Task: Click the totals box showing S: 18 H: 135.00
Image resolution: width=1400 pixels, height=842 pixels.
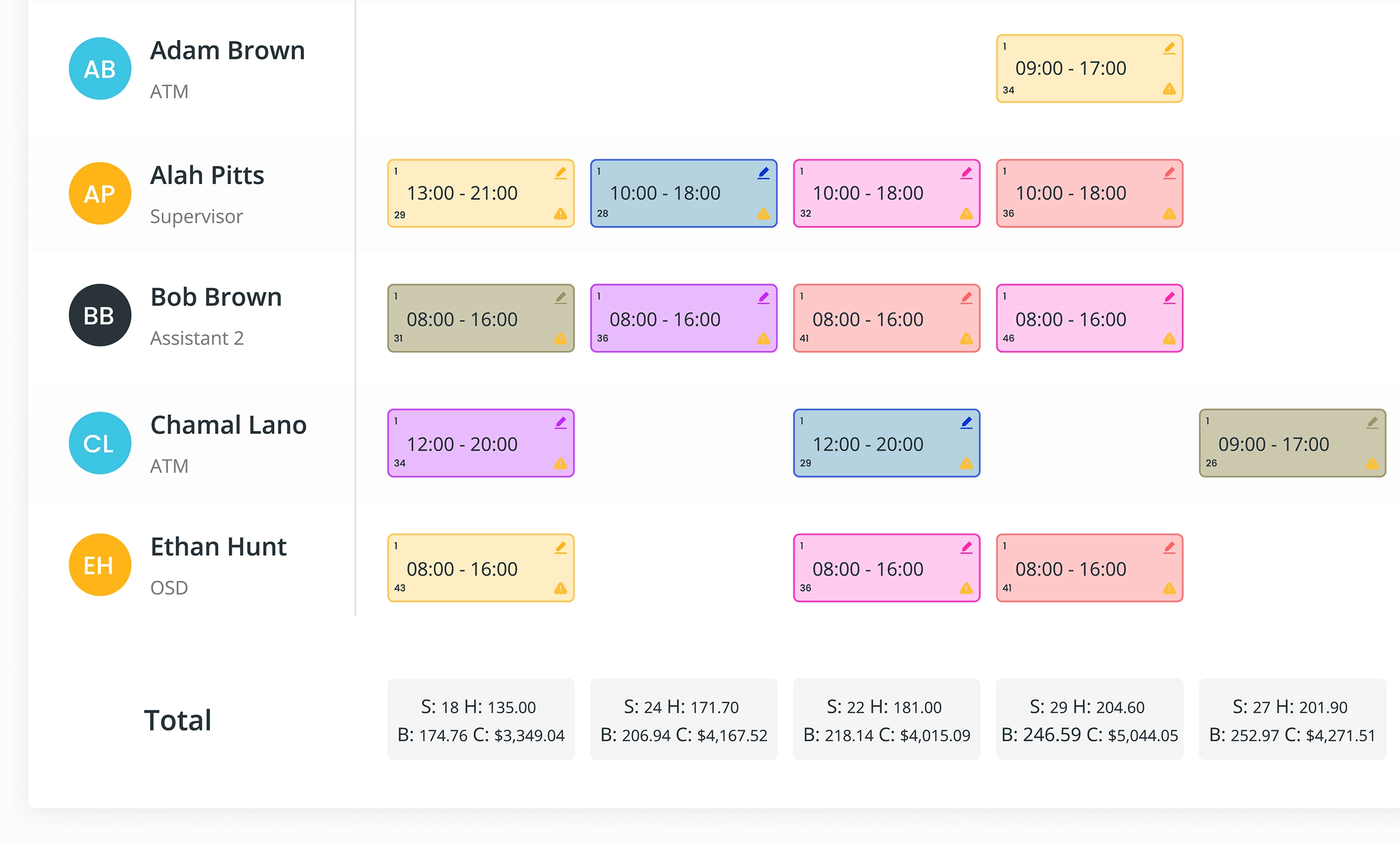Action: 480,719
